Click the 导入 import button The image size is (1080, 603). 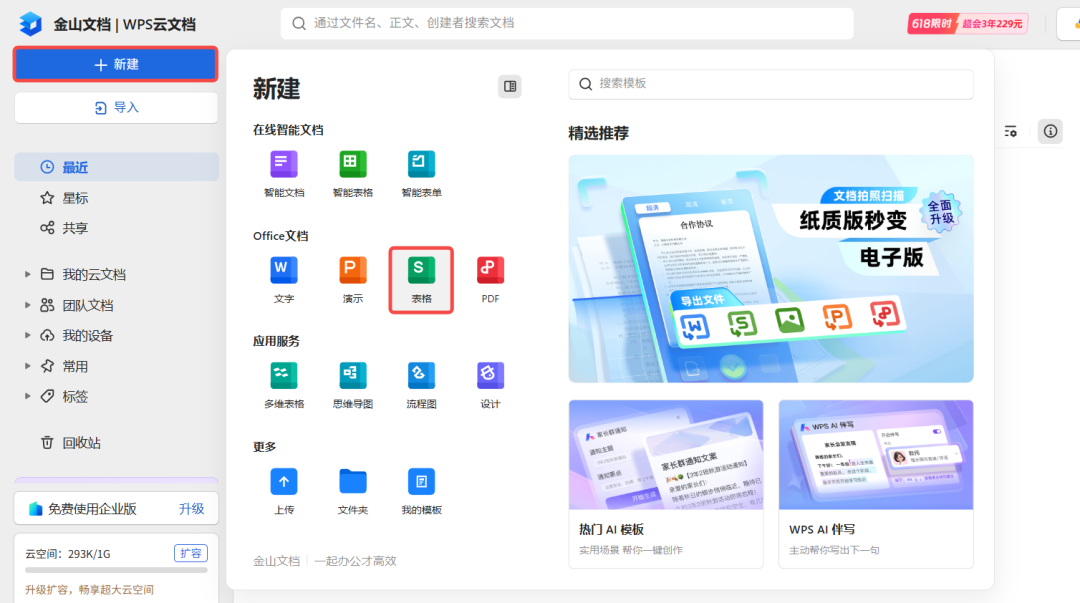point(116,108)
